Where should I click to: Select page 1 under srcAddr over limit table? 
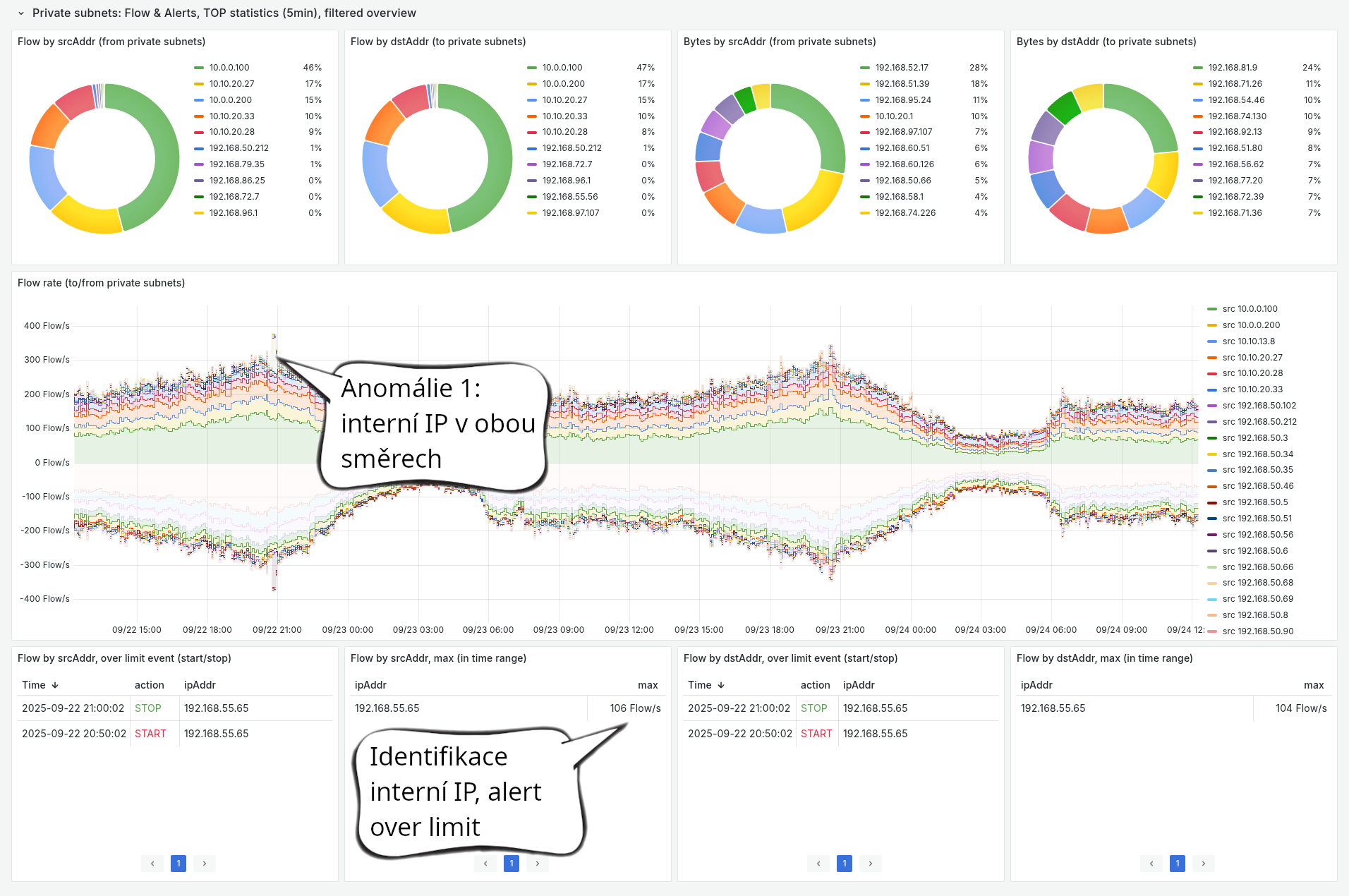(179, 863)
